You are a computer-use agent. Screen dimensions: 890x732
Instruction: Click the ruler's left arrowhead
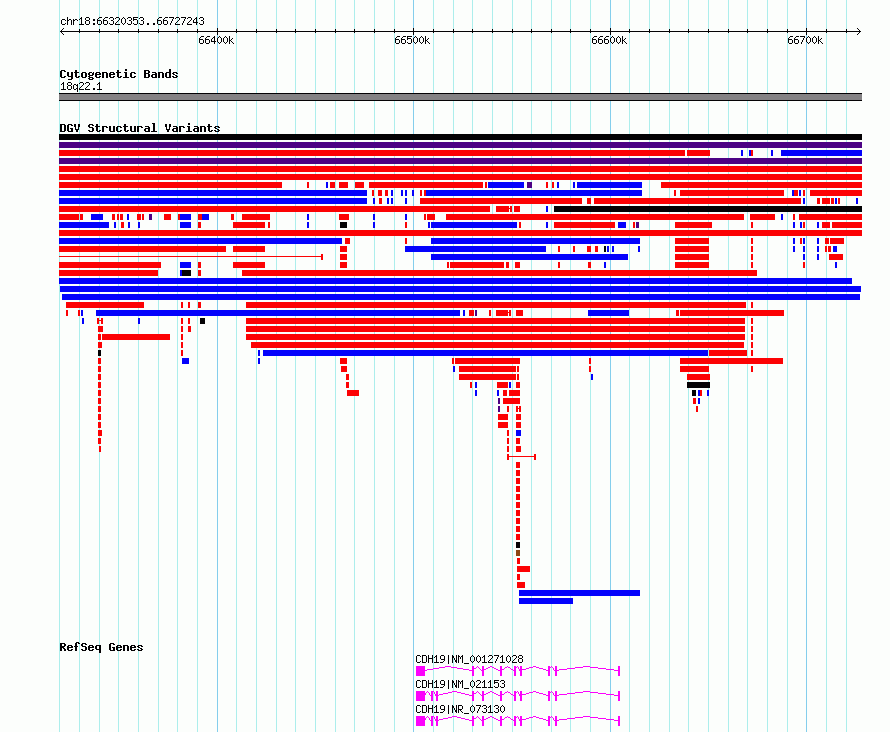62,32
